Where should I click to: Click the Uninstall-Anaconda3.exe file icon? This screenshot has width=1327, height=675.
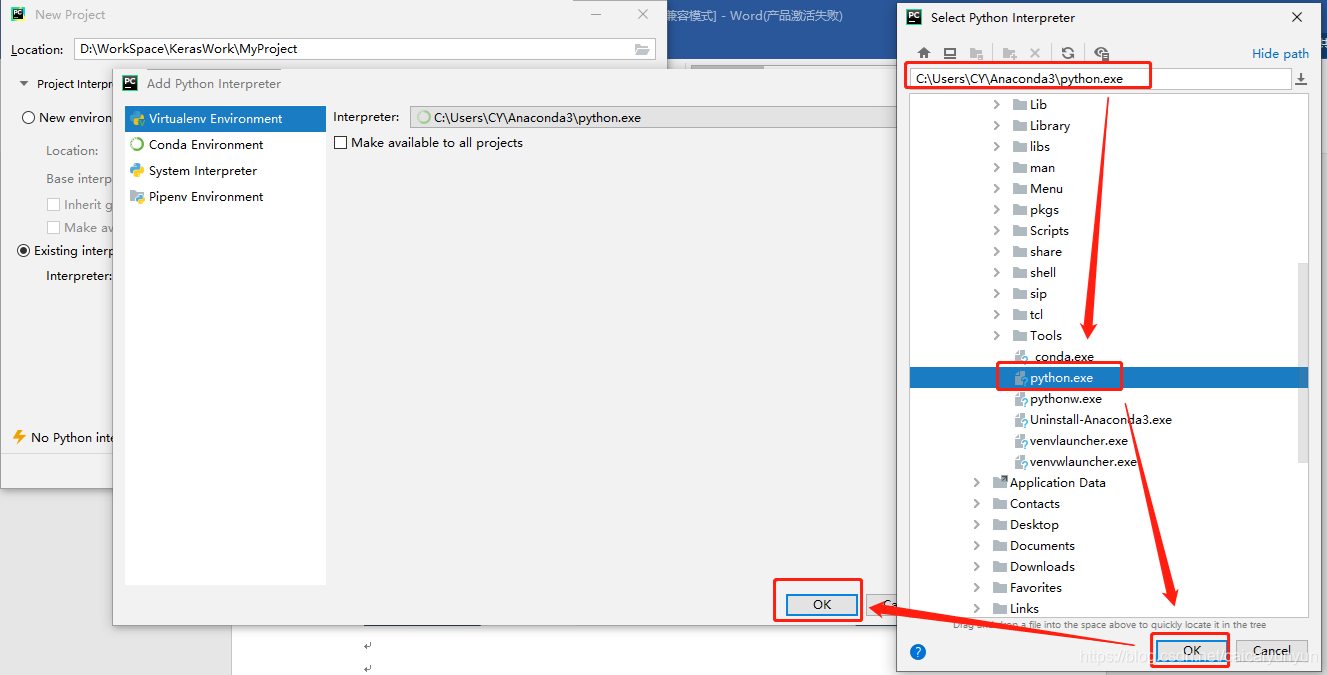1021,420
